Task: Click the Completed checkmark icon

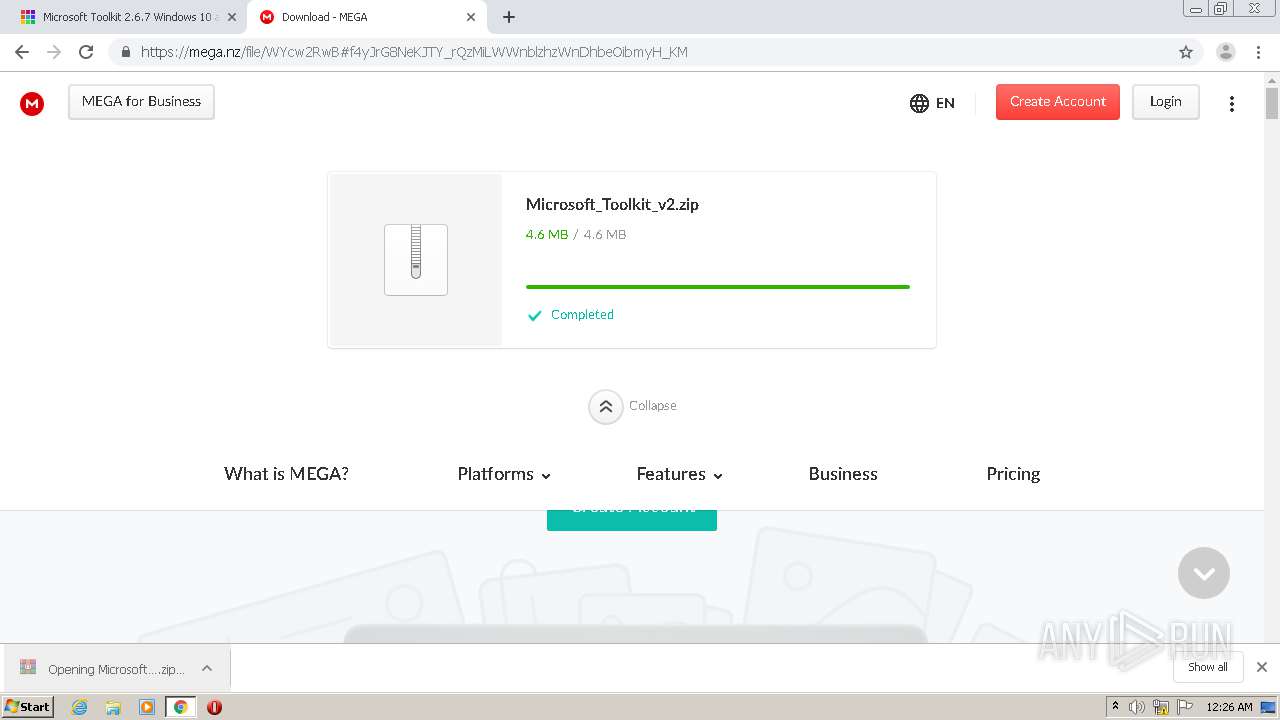Action: (x=534, y=315)
